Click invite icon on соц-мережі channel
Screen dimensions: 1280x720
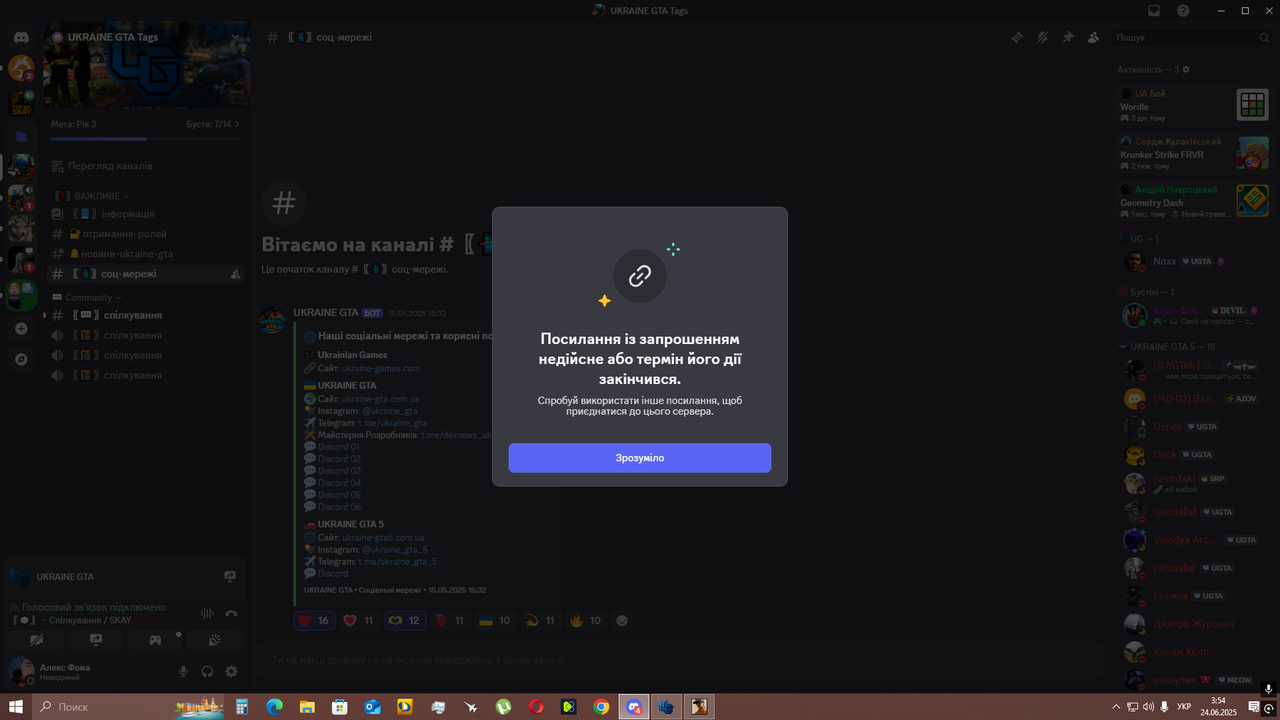[x=234, y=274]
